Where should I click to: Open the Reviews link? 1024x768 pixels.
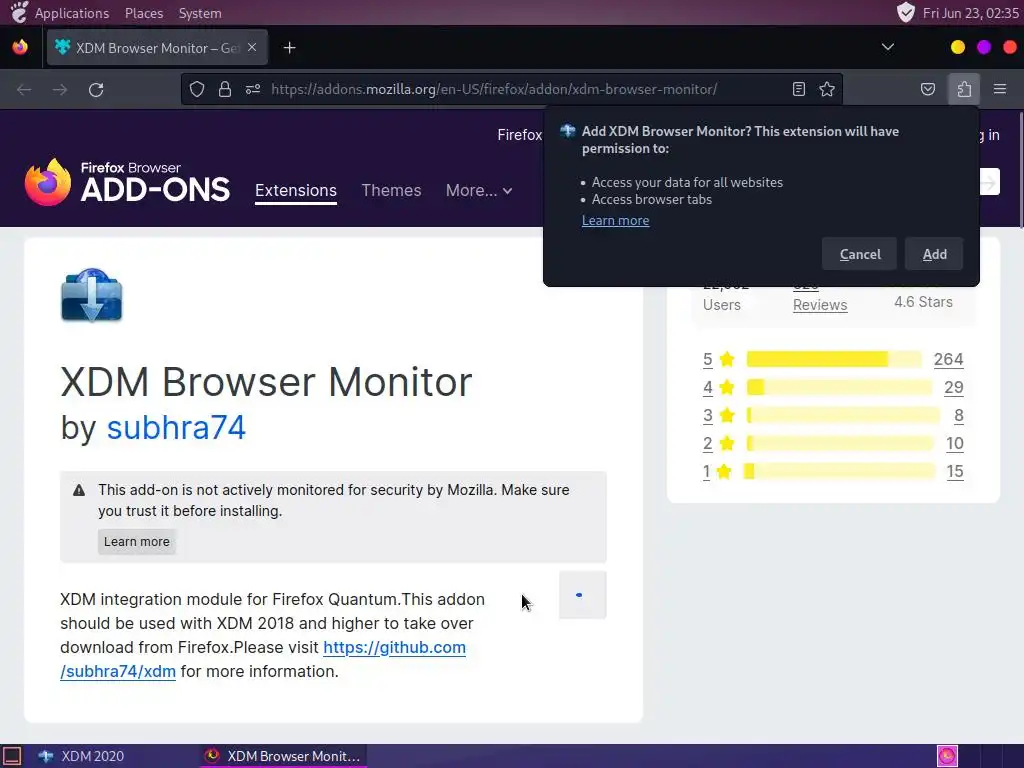coord(820,305)
